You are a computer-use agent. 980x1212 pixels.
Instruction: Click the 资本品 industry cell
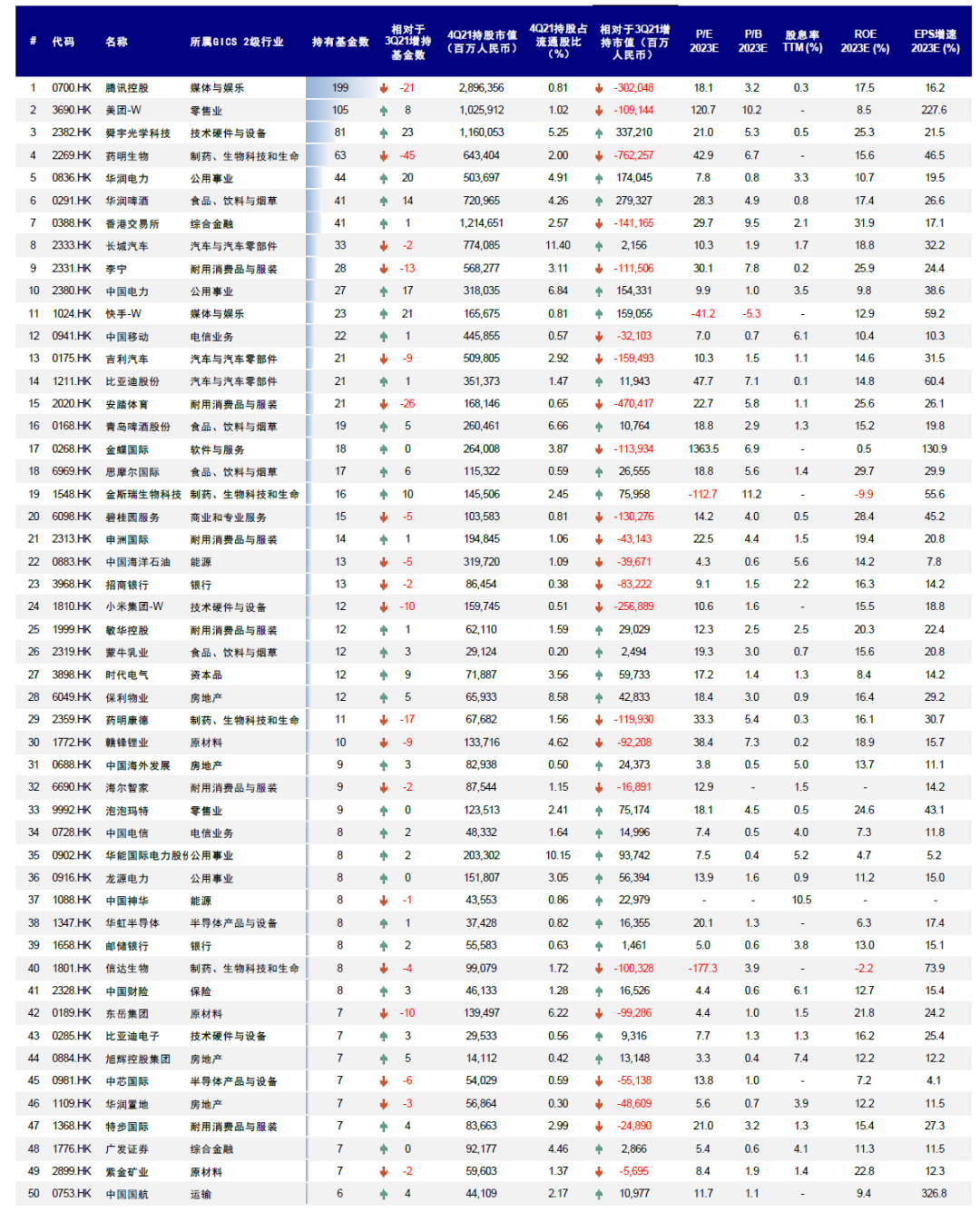[206, 675]
